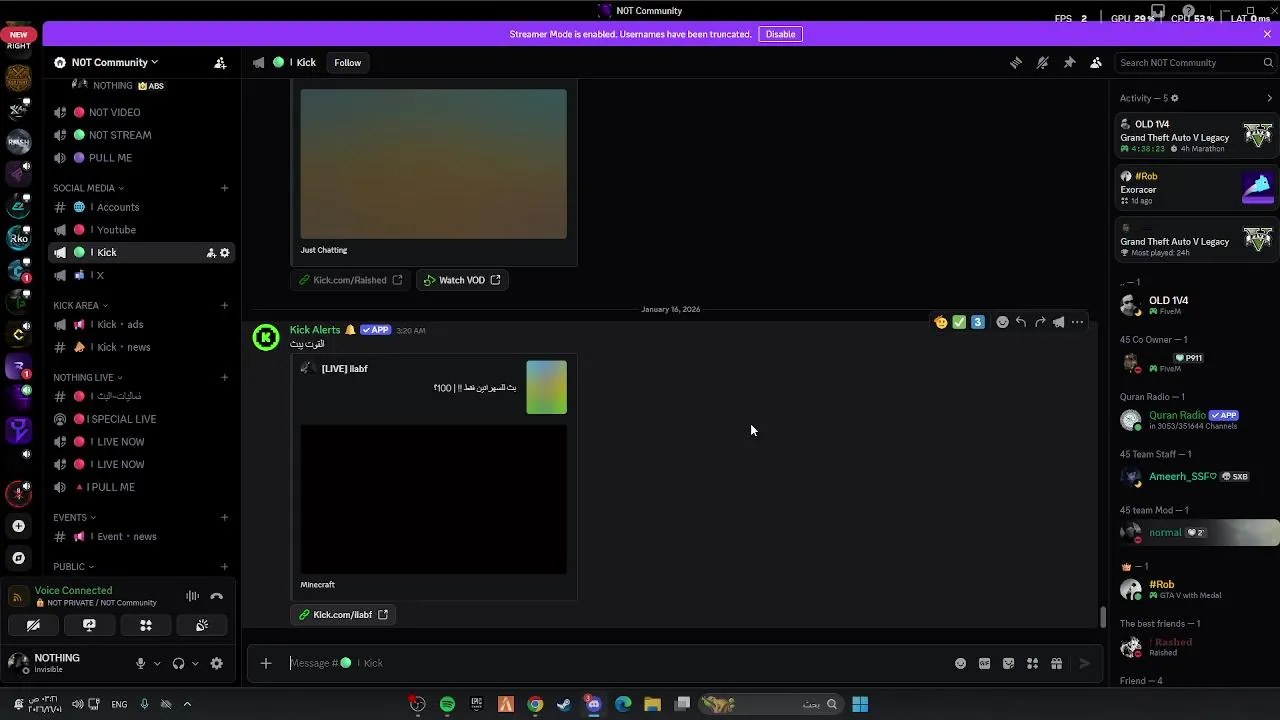Viewport: 1280px width, 720px height.
Task: Open User Settings gear
Action: click(x=217, y=663)
